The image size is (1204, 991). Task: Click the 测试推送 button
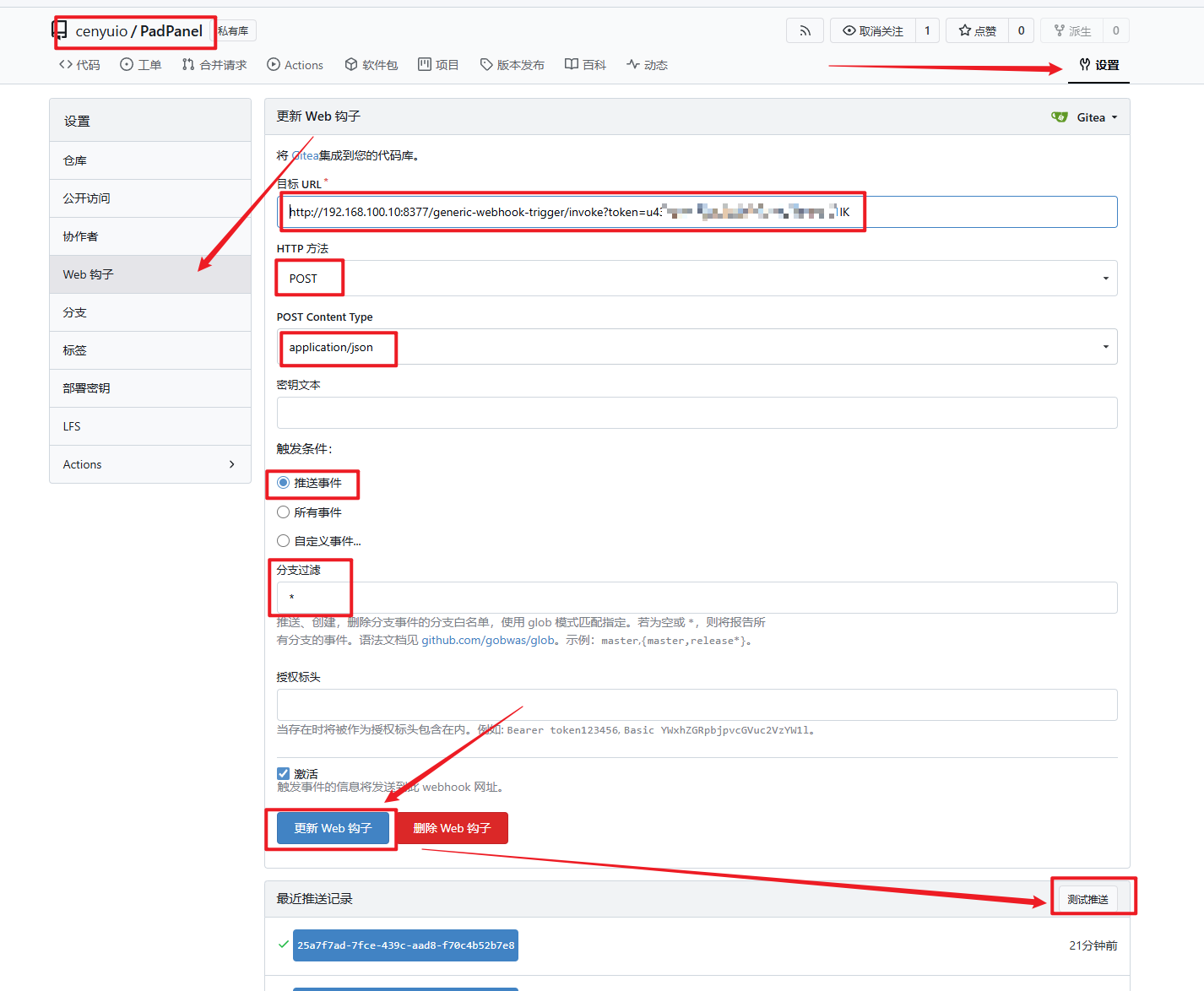1087,899
